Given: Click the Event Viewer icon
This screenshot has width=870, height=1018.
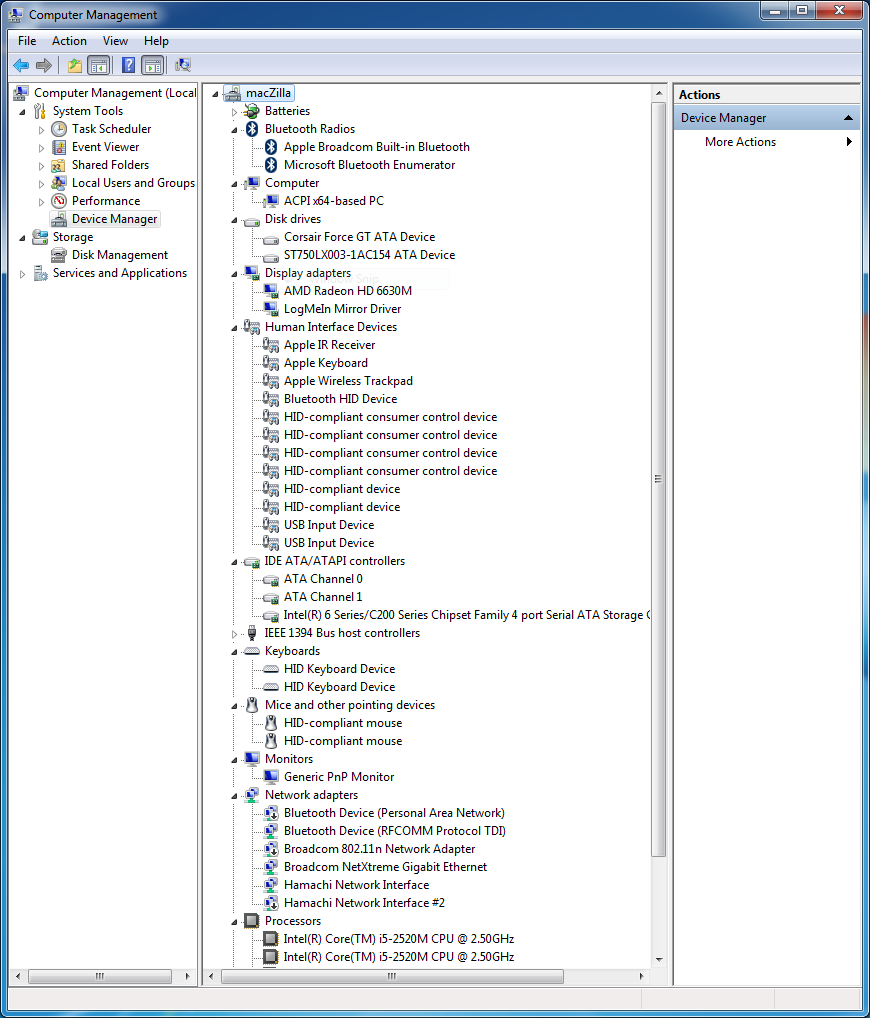Looking at the screenshot, I should click(59, 147).
